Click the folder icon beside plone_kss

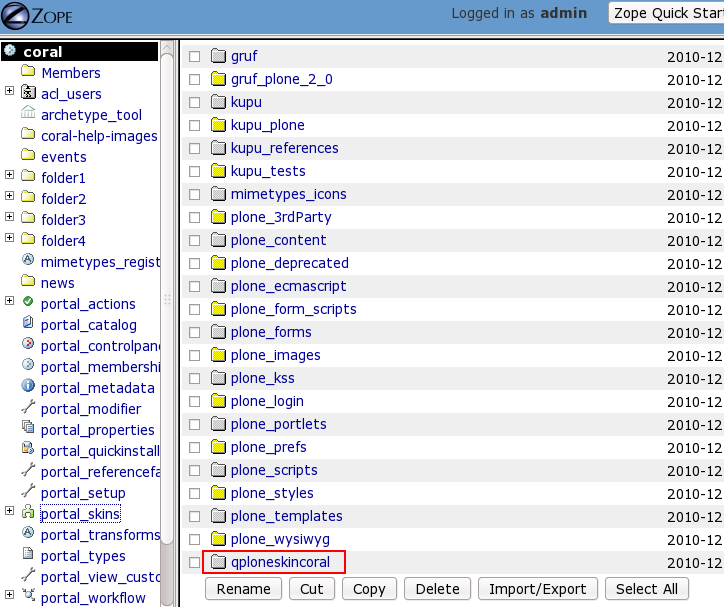(218, 378)
